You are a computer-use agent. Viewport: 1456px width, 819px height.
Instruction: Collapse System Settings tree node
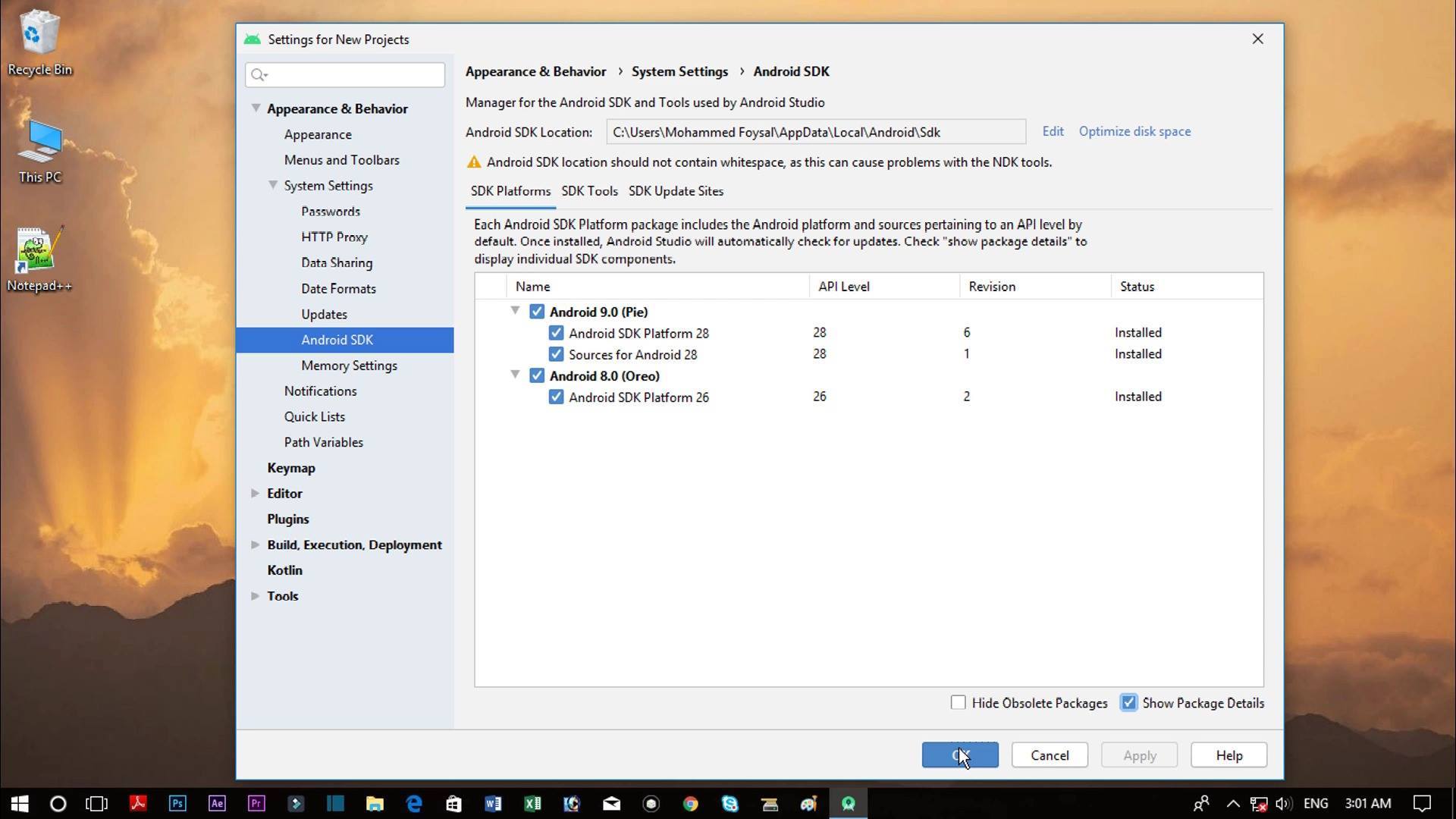pos(273,185)
